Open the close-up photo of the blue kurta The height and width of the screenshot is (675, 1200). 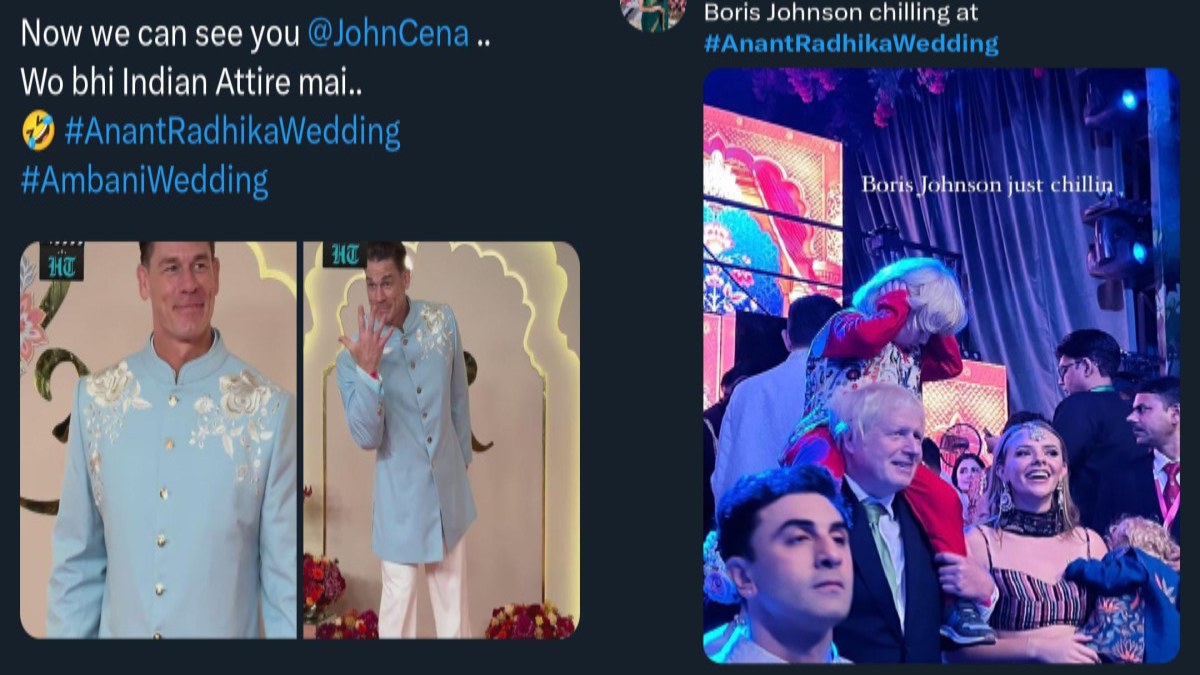pyautogui.click(x=158, y=440)
